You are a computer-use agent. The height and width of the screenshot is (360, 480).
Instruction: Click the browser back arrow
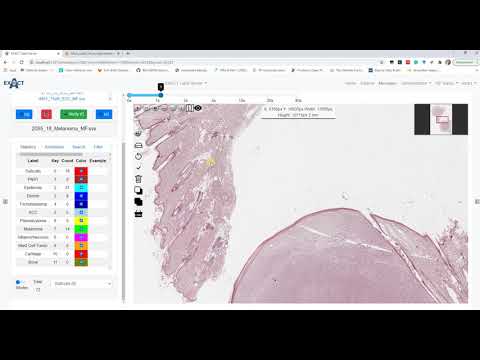pos(5,62)
